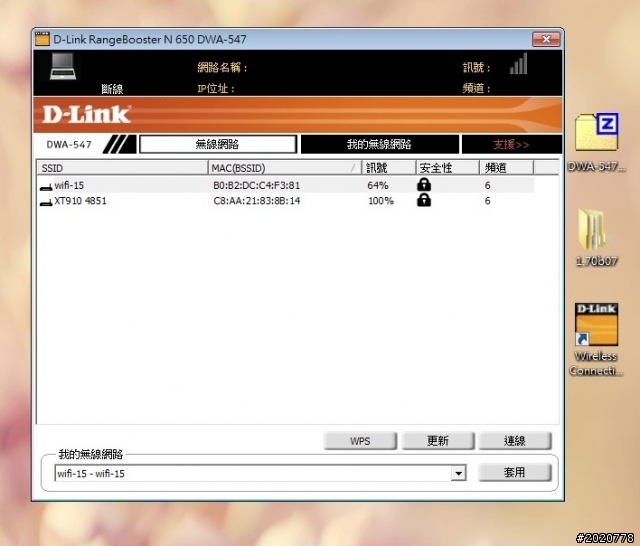Sort by the 安全性 column header

coord(447,168)
